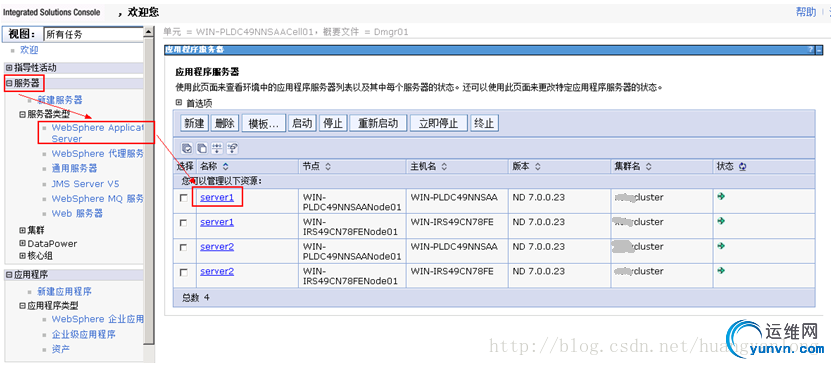Click the 立即停止 button
This screenshot has height=366, width=831.
439,123
